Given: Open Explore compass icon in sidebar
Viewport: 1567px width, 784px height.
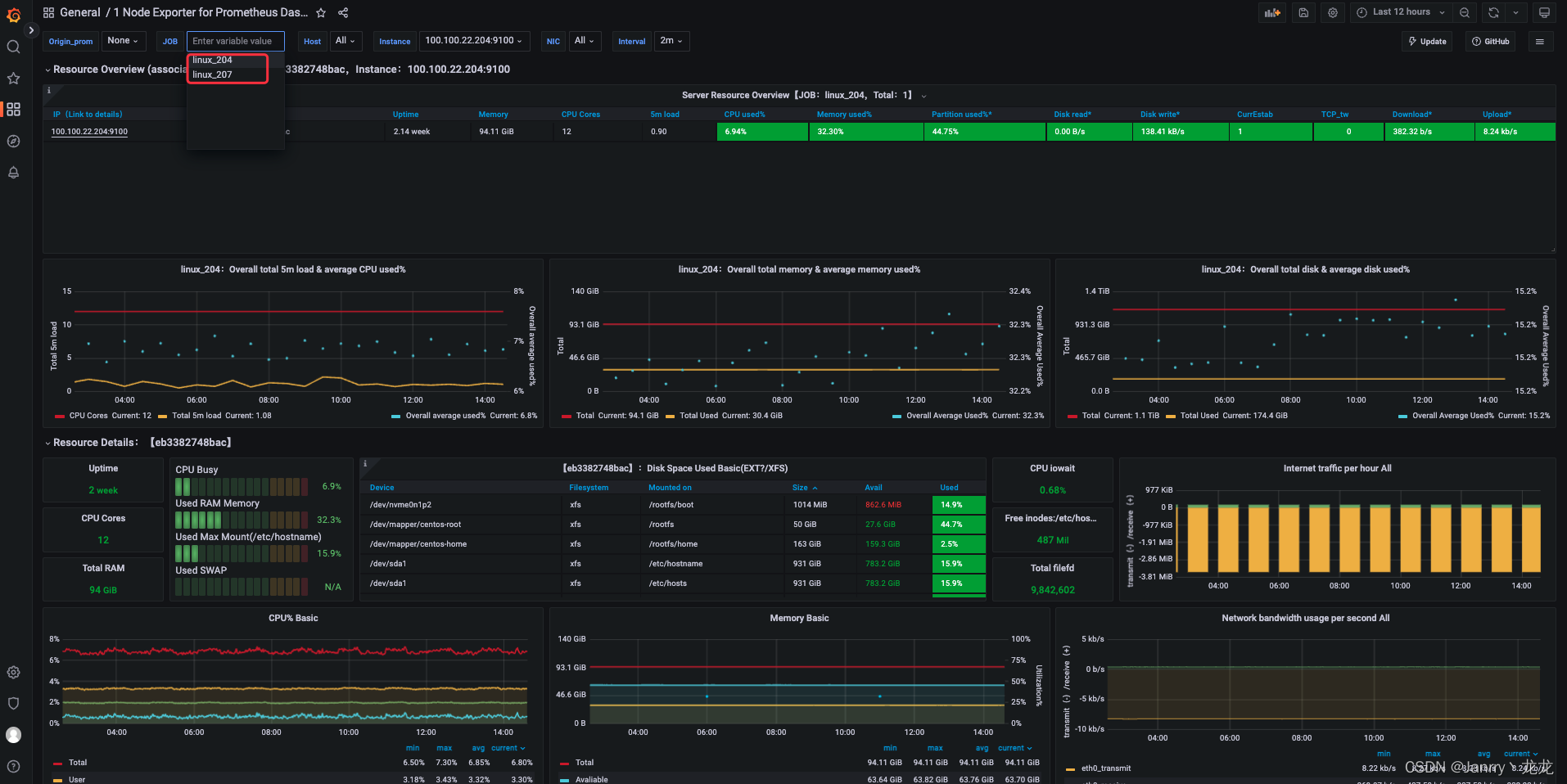Looking at the screenshot, I should point(13,141).
